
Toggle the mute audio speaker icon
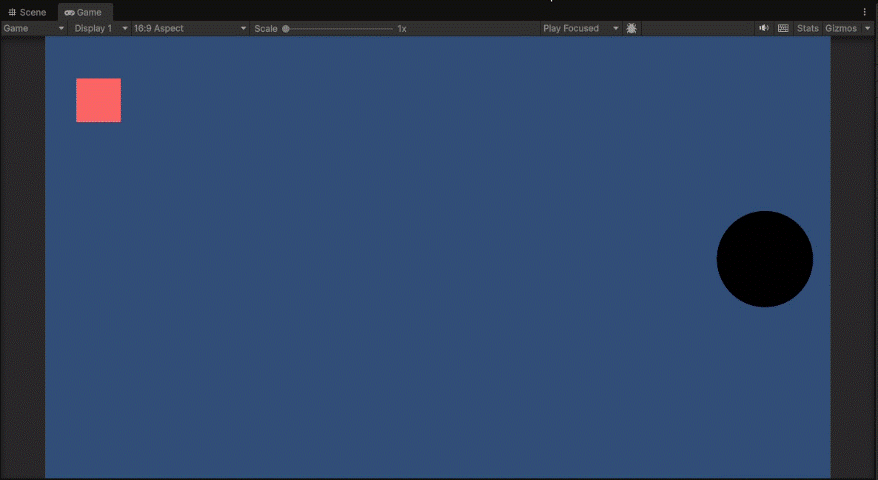(x=764, y=28)
